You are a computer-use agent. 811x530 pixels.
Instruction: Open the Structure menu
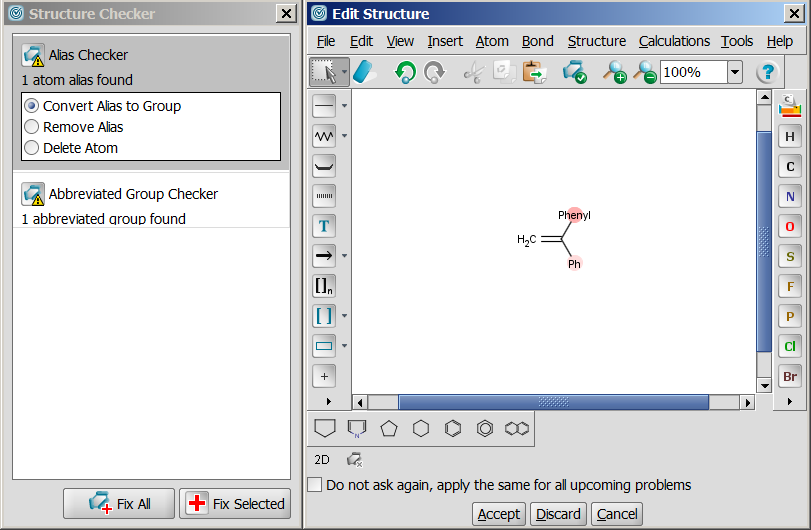pos(596,41)
